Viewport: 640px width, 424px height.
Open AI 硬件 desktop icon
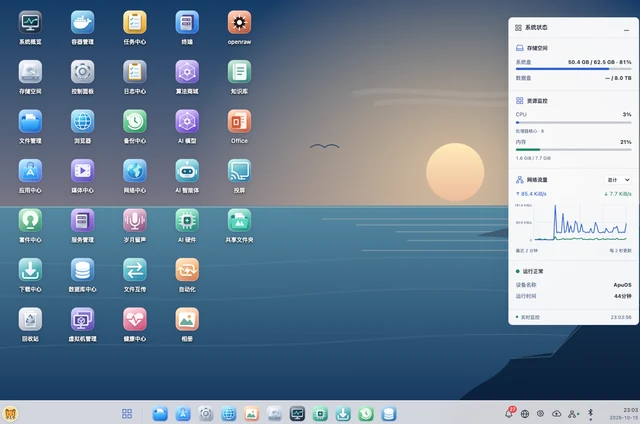click(x=187, y=220)
